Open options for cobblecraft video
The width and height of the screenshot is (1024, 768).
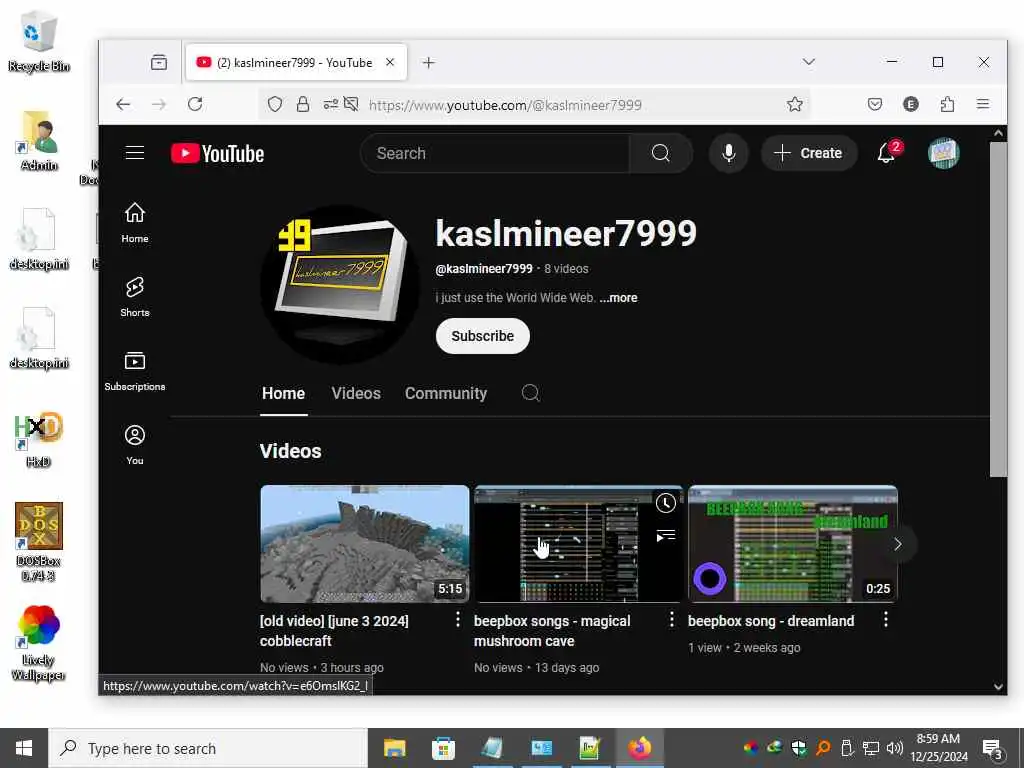click(x=457, y=619)
